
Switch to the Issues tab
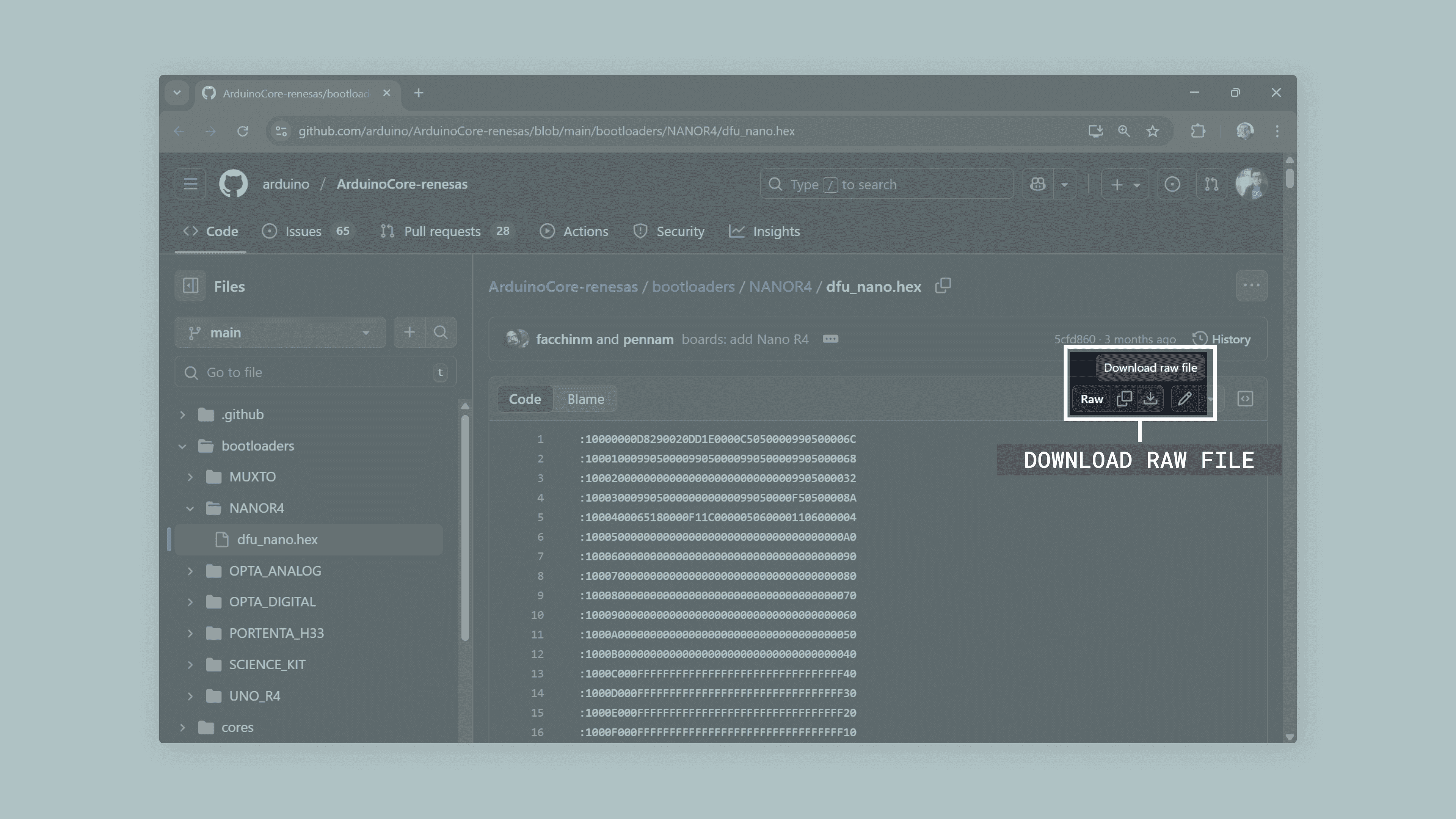point(303,231)
